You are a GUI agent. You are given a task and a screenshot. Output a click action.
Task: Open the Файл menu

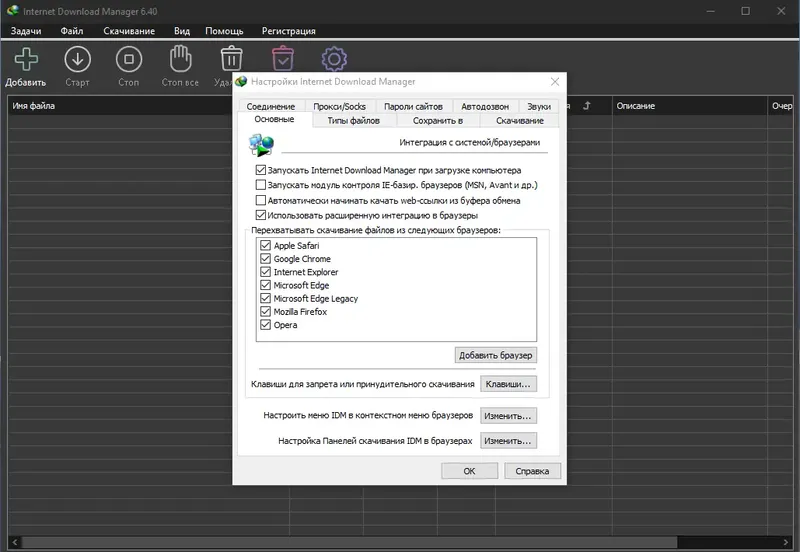(72, 31)
